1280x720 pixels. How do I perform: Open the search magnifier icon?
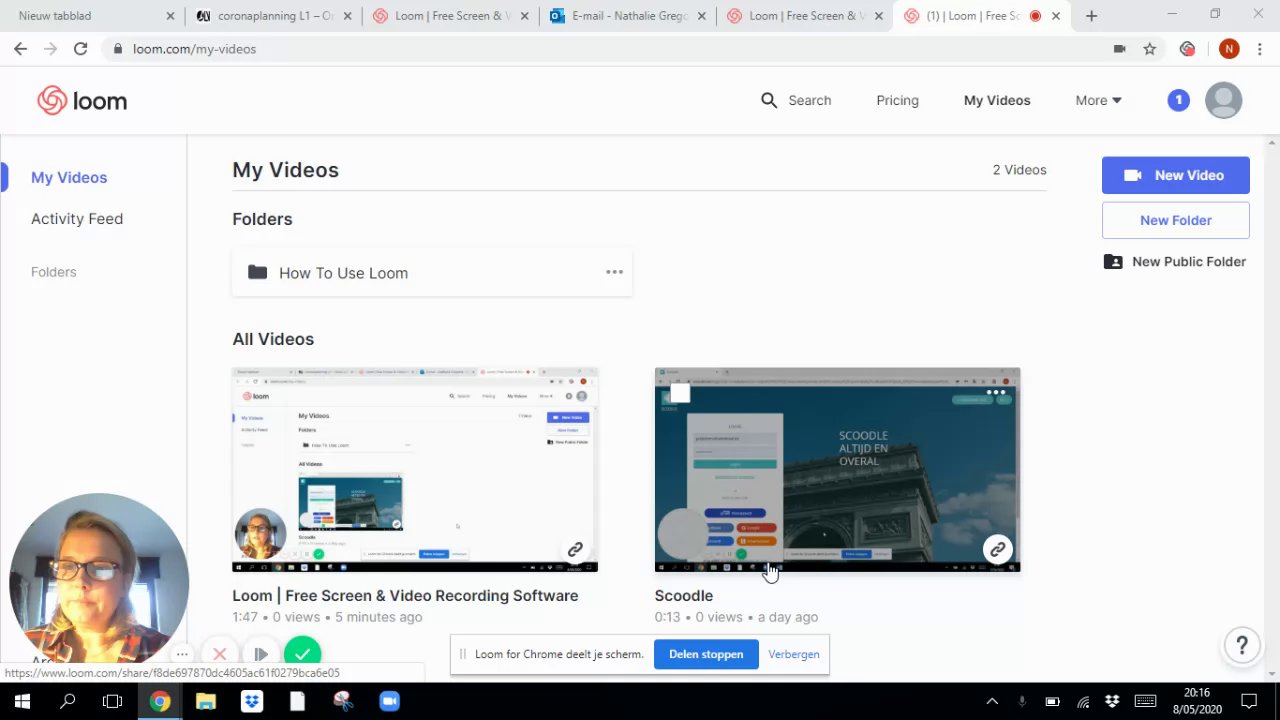(x=769, y=100)
